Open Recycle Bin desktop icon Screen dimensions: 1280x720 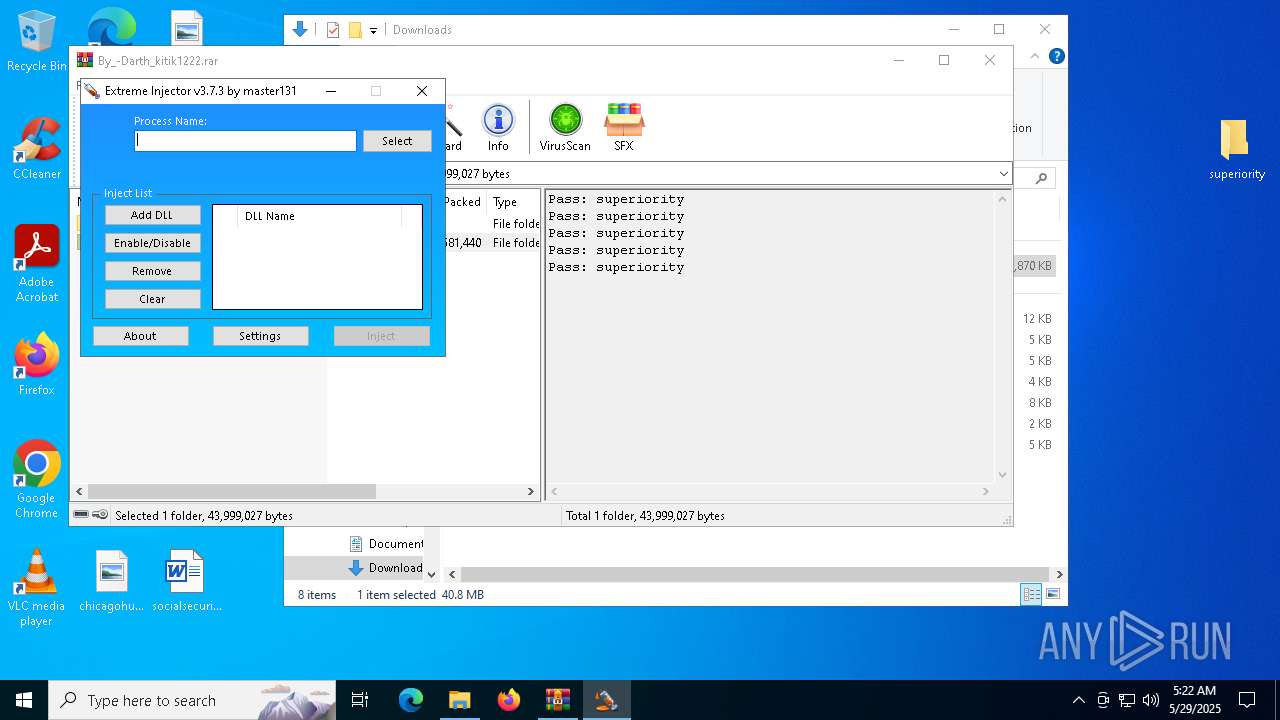(x=37, y=41)
